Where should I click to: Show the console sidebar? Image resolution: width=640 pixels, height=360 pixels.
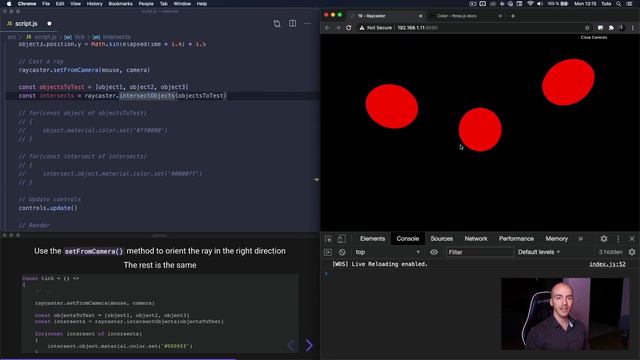[x=328, y=252]
